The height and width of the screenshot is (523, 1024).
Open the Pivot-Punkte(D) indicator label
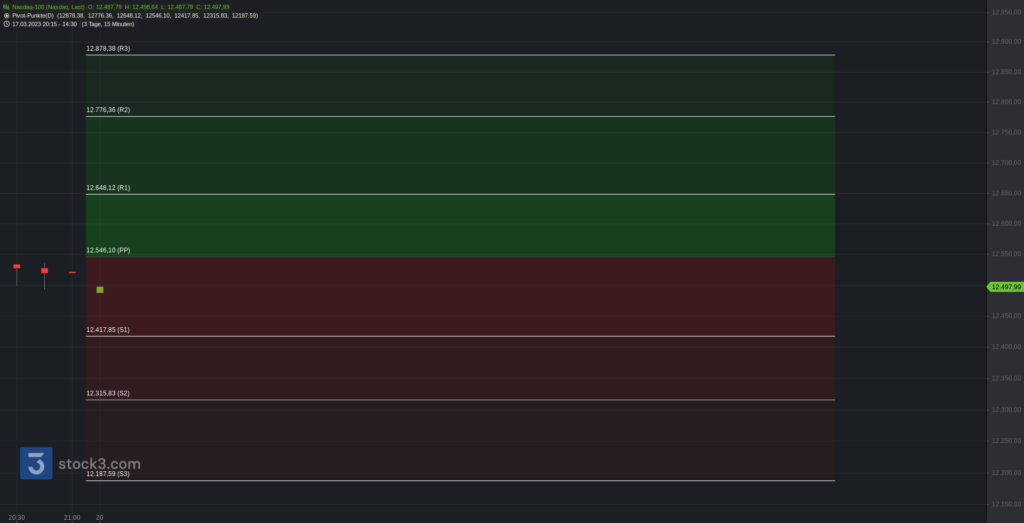pyautogui.click(x=33, y=15)
